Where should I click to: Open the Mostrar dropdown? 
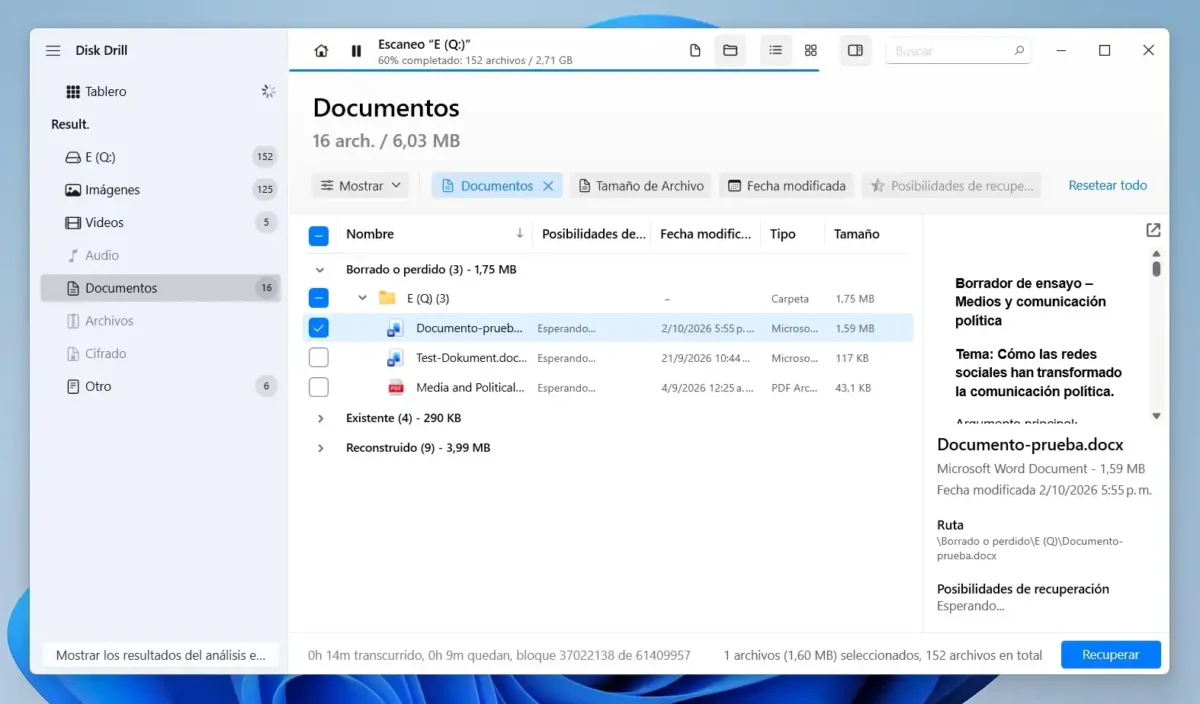[x=361, y=186]
